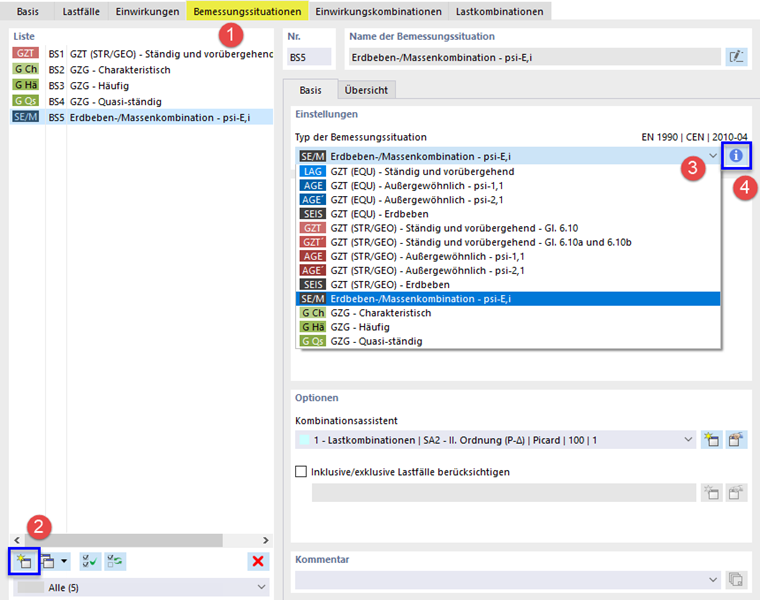Click the edit name icon beside the name field
Viewport: 760px width, 600px height.
[x=736, y=57]
